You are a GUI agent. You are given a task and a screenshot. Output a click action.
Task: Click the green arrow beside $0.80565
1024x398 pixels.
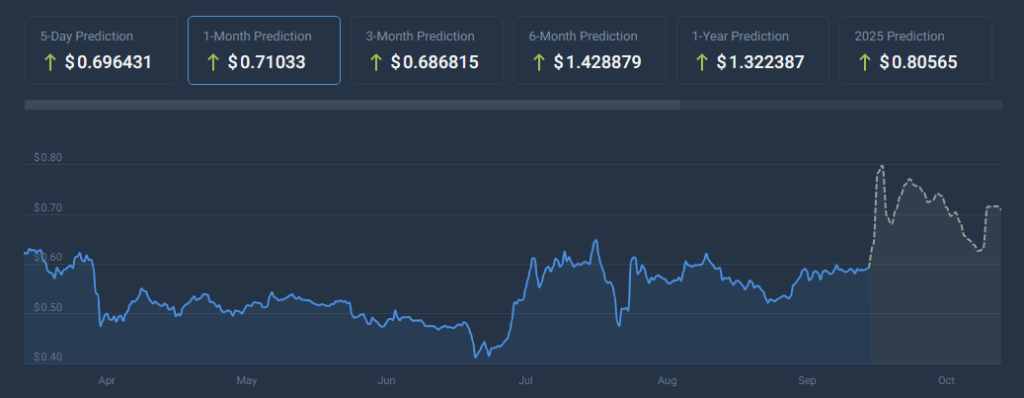click(864, 63)
